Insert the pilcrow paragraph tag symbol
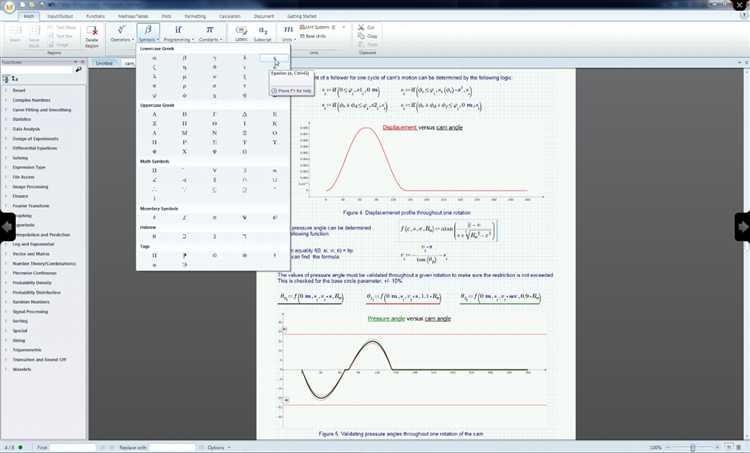This screenshot has height=453, width=750. [184, 255]
